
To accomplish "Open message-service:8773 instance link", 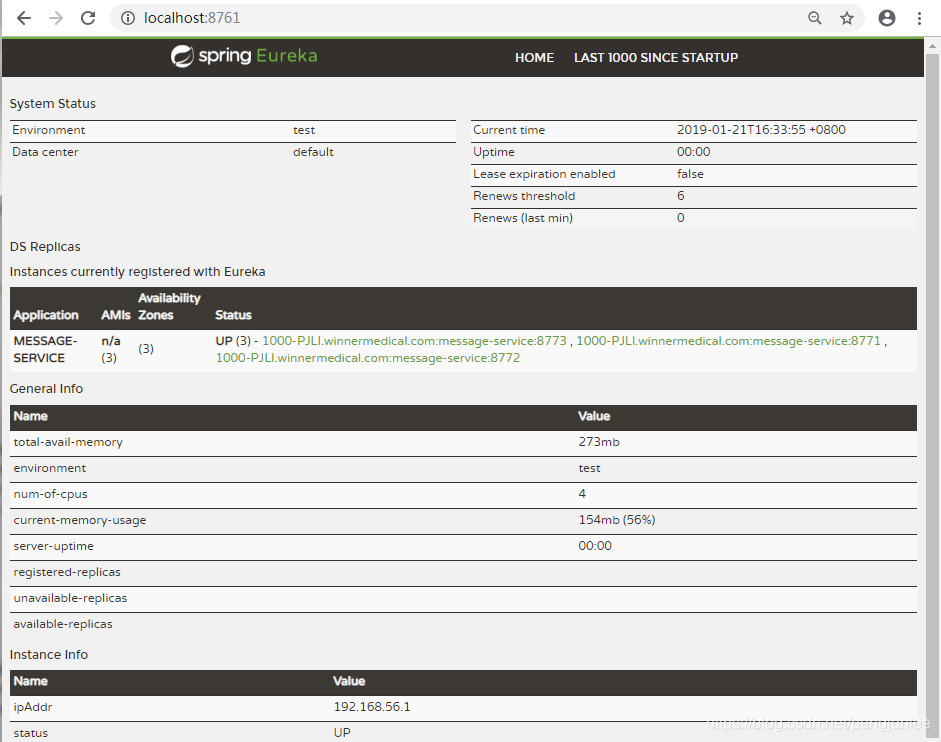I will [x=414, y=340].
